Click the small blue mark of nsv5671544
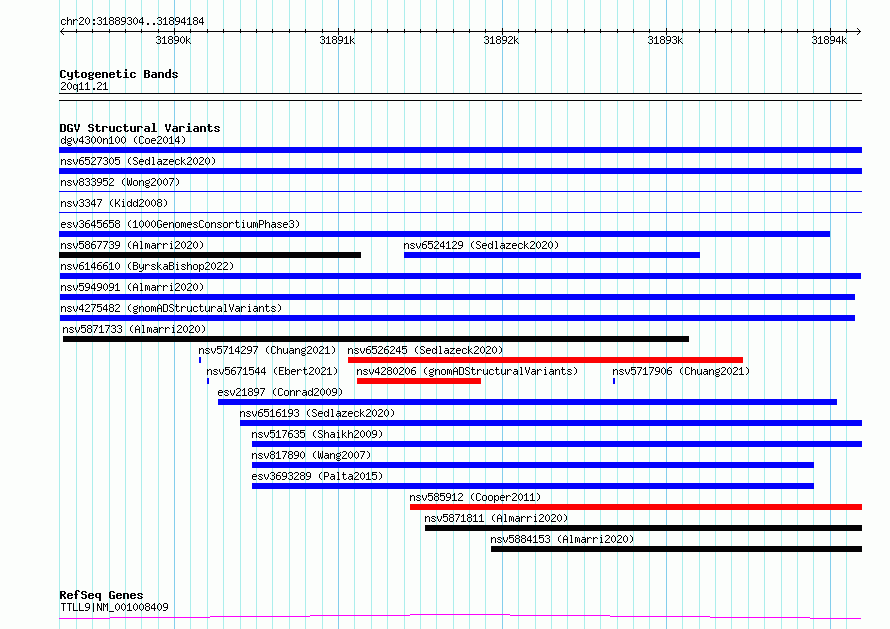Viewport: 890px width, 629px height. 208,381
